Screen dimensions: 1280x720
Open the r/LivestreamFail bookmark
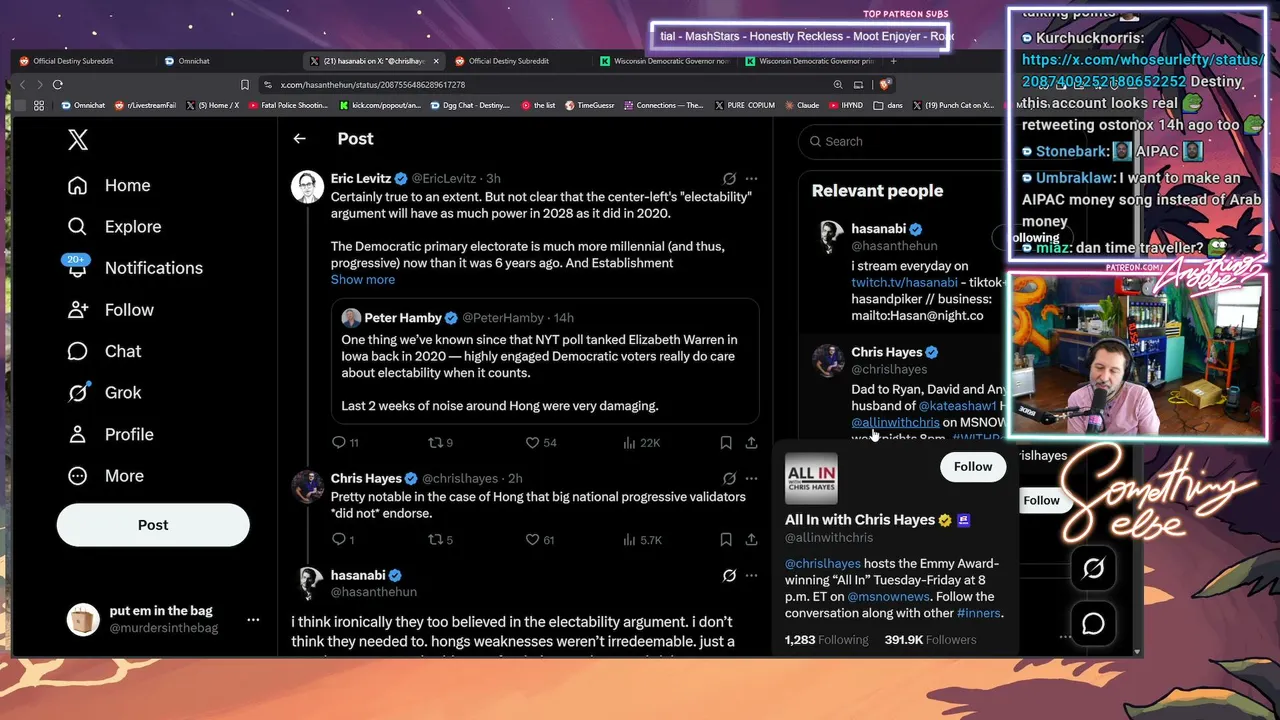coord(145,105)
